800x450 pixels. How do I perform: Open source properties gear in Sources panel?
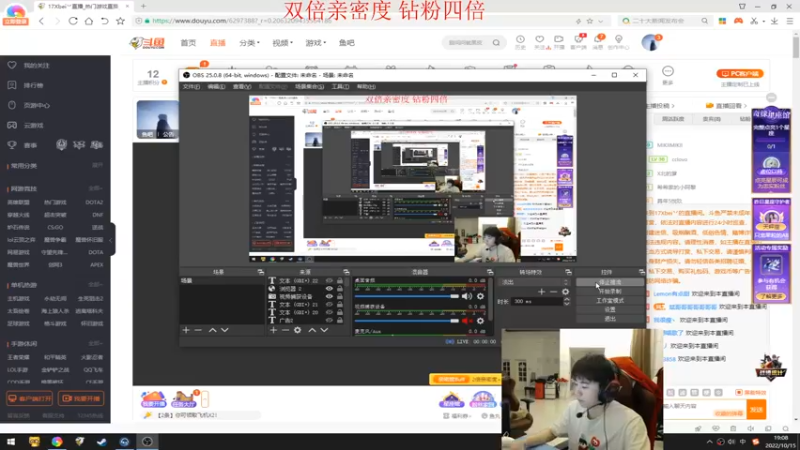pos(298,330)
